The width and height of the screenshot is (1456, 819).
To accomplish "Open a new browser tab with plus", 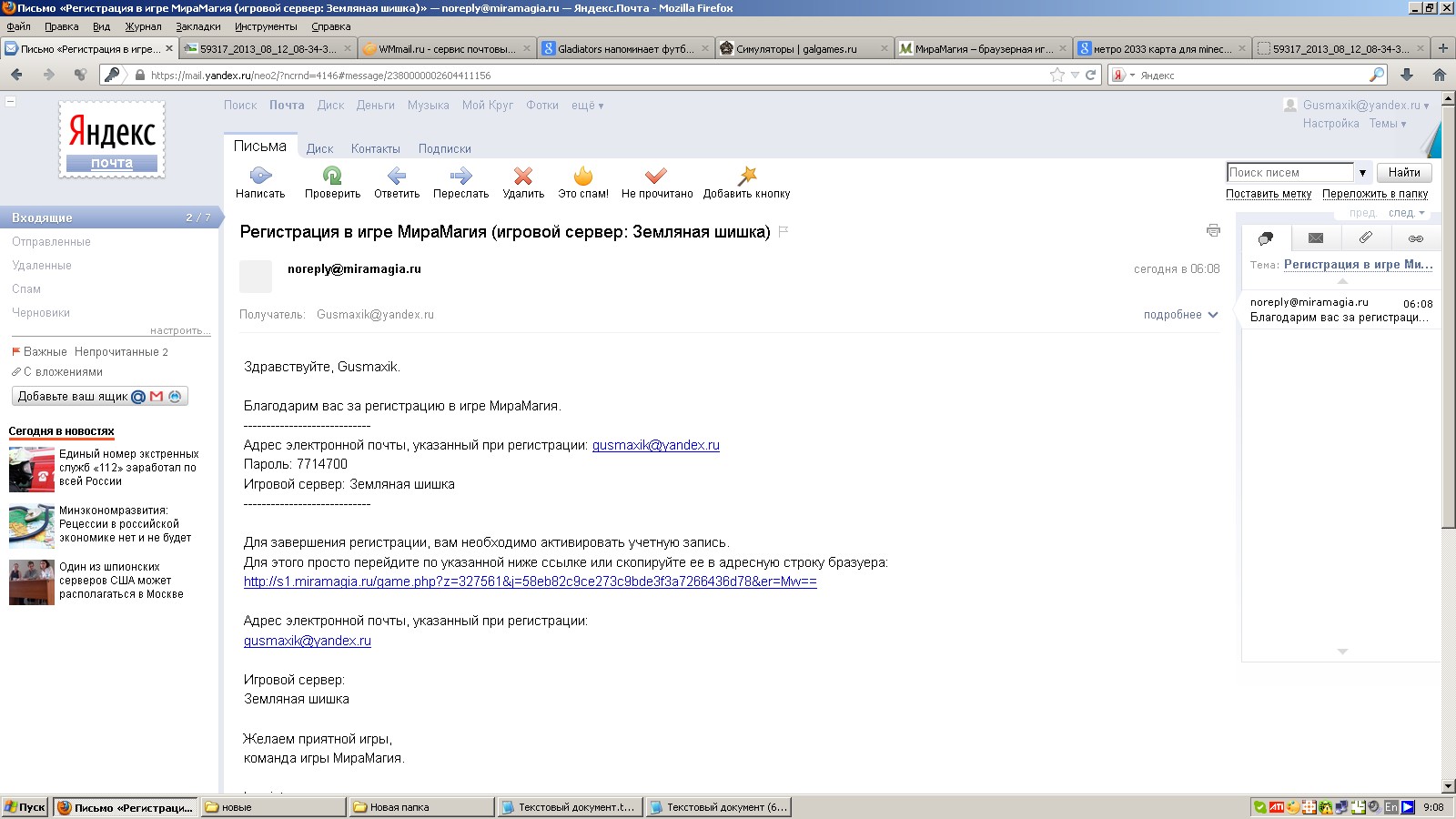I will [x=1443, y=48].
